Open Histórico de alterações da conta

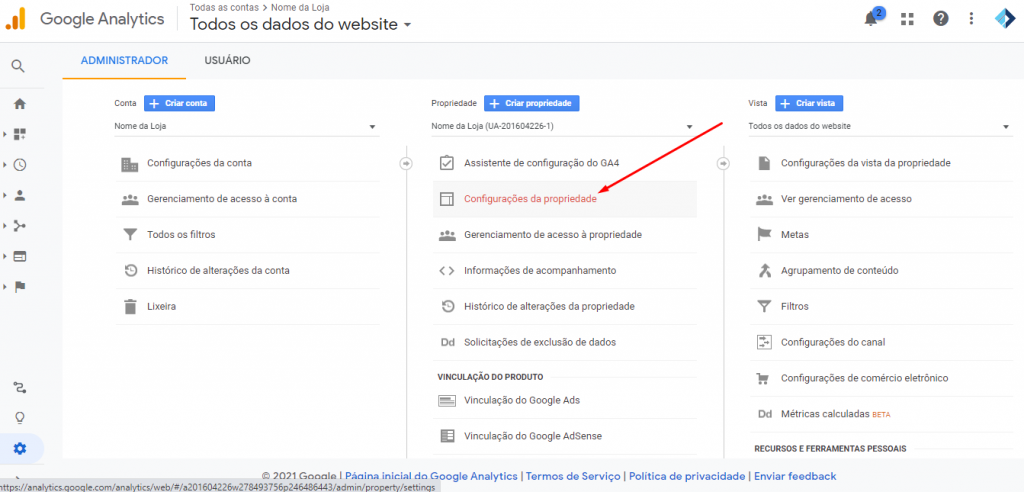pos(248,270)
